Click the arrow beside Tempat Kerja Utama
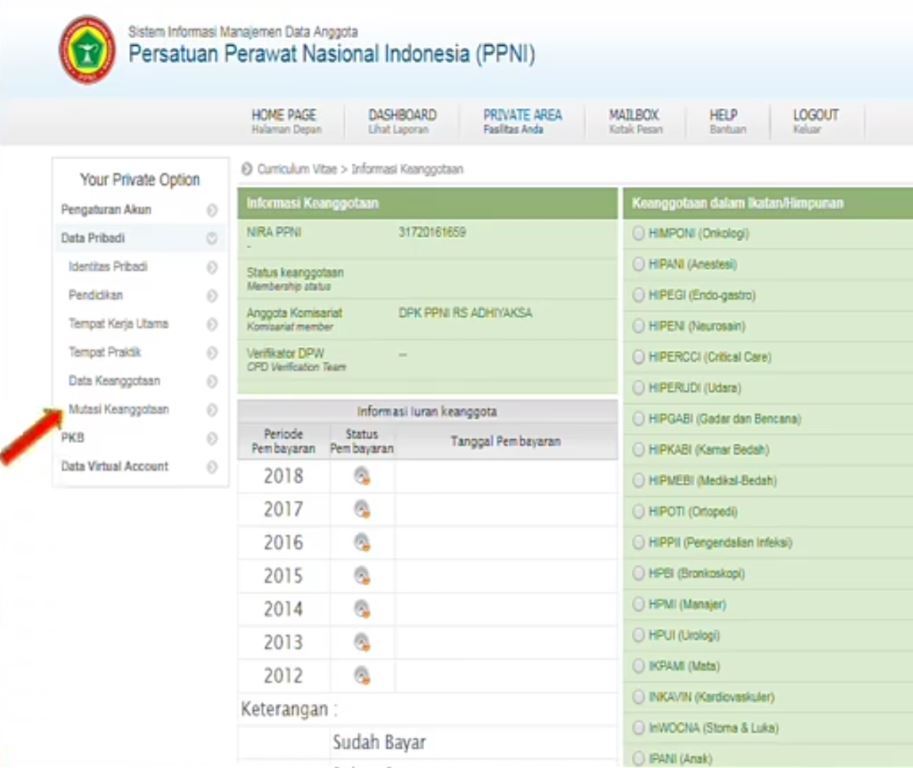913x768 pixels. coord(212,324)
